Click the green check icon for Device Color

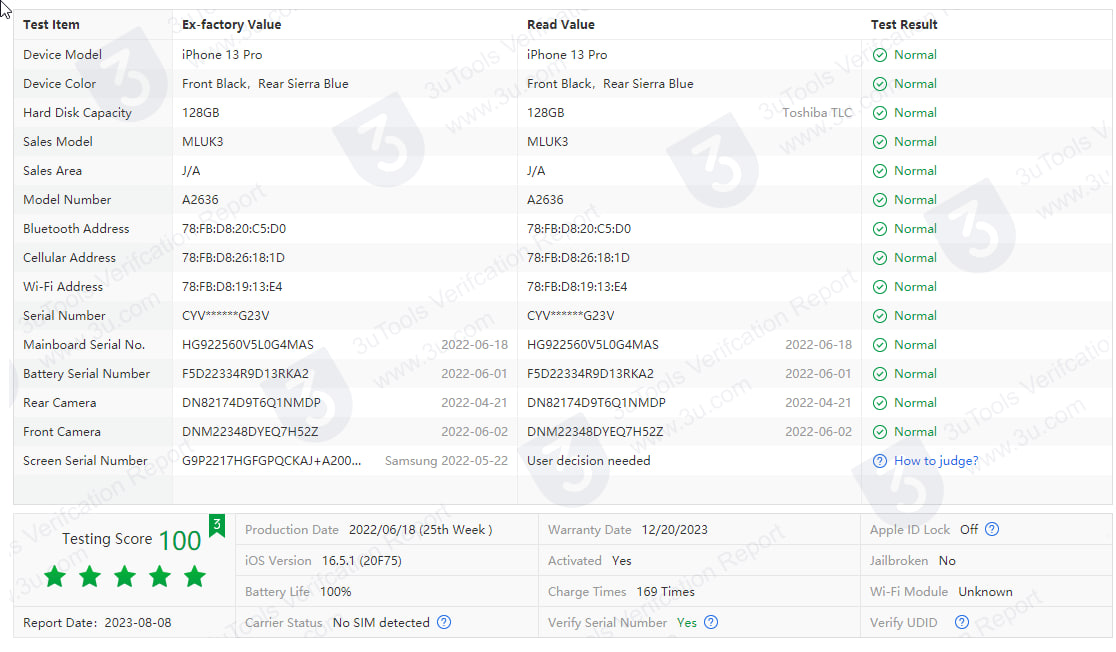coord(880,84)
